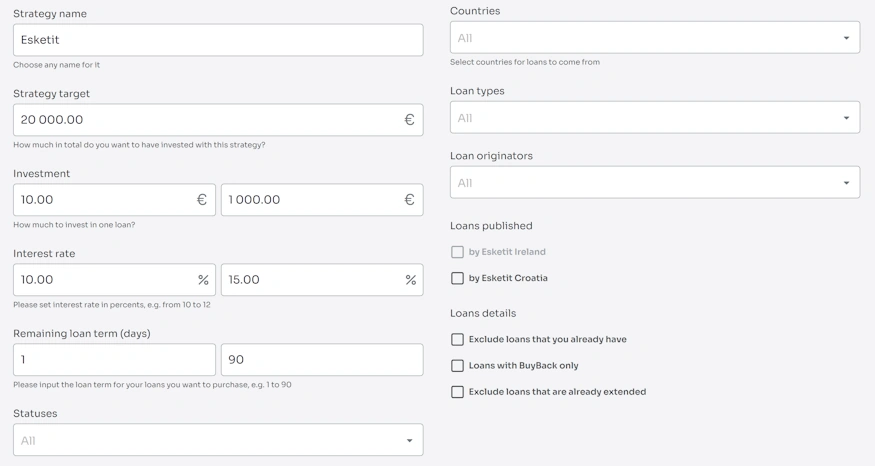Click percent symbol in minimum Interest rate

(x=203, y=280)
